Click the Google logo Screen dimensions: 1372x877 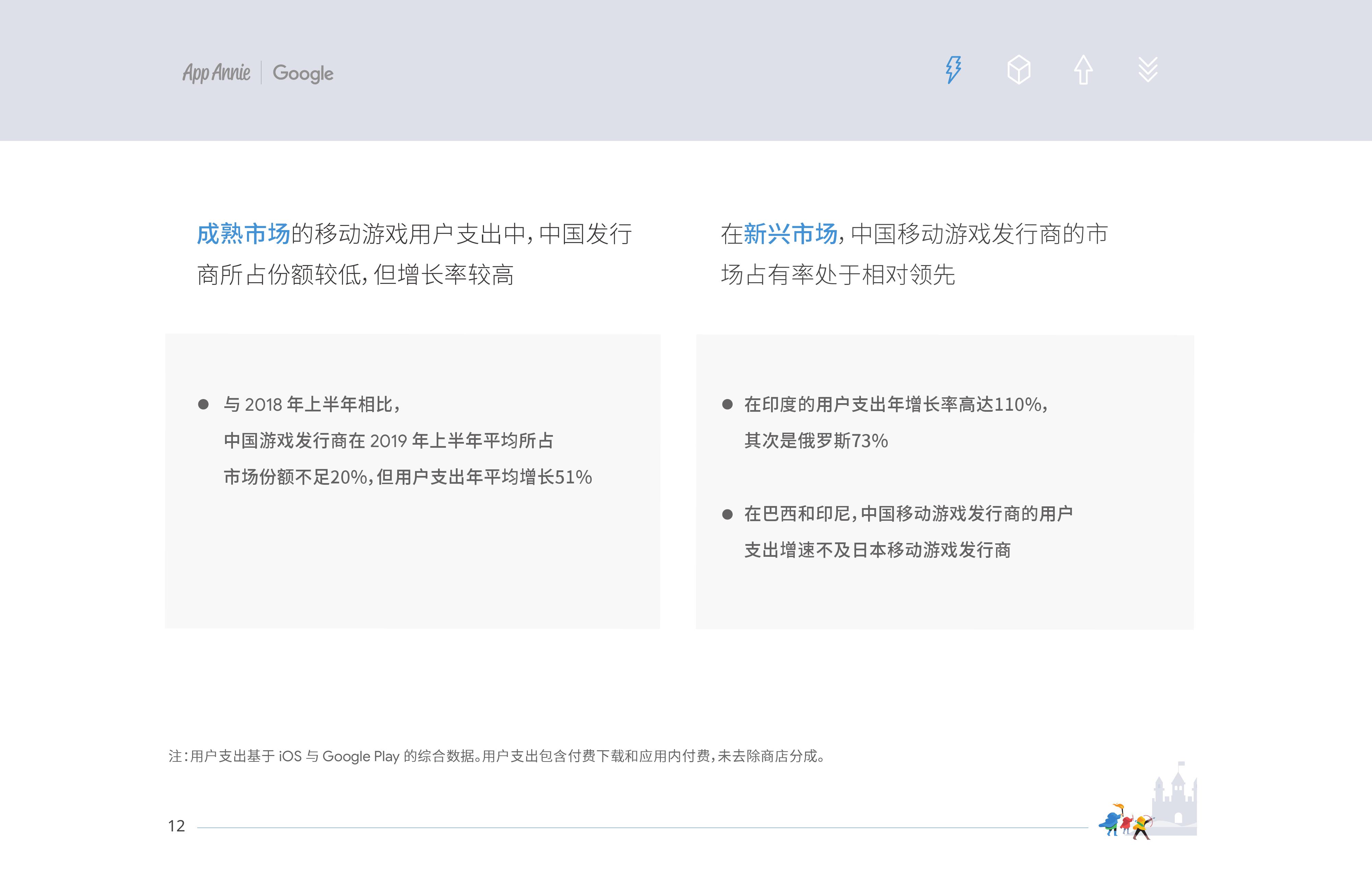coord(303,73)
